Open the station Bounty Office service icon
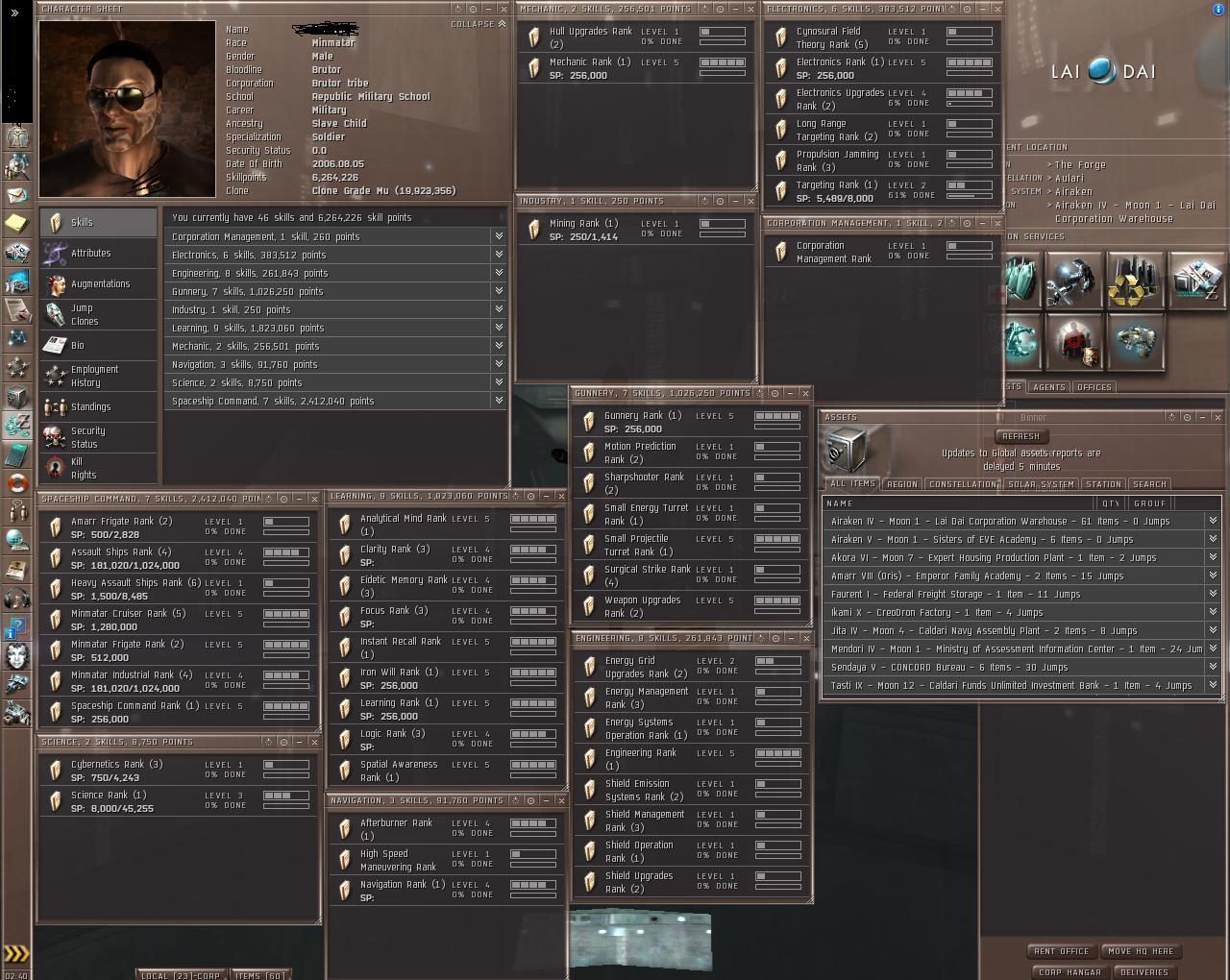The image size is (1230, 980). tap(1073, 342)
